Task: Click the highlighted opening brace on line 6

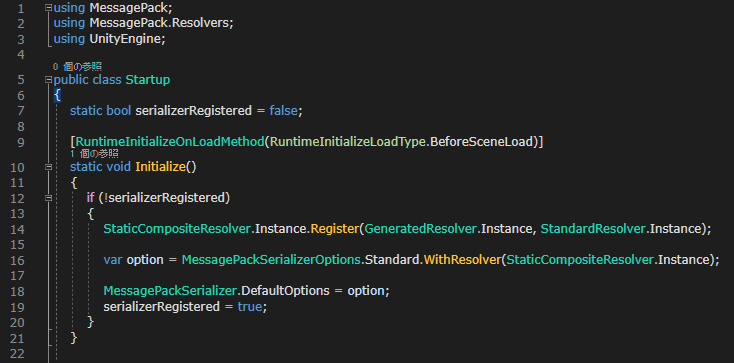Action: (57, 96)
